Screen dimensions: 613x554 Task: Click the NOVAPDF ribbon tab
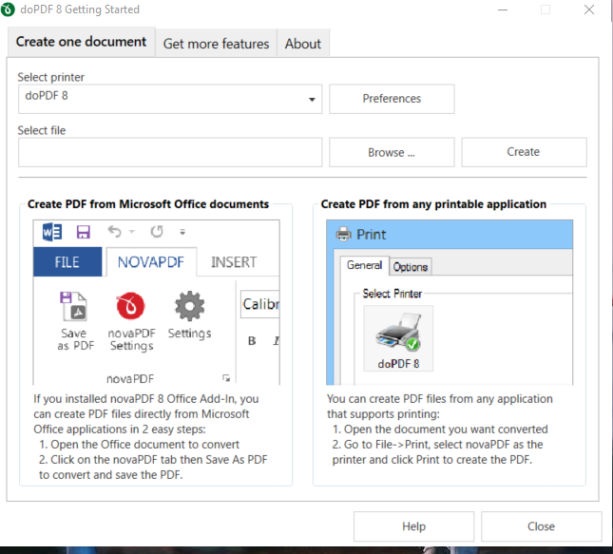point(151,262)
